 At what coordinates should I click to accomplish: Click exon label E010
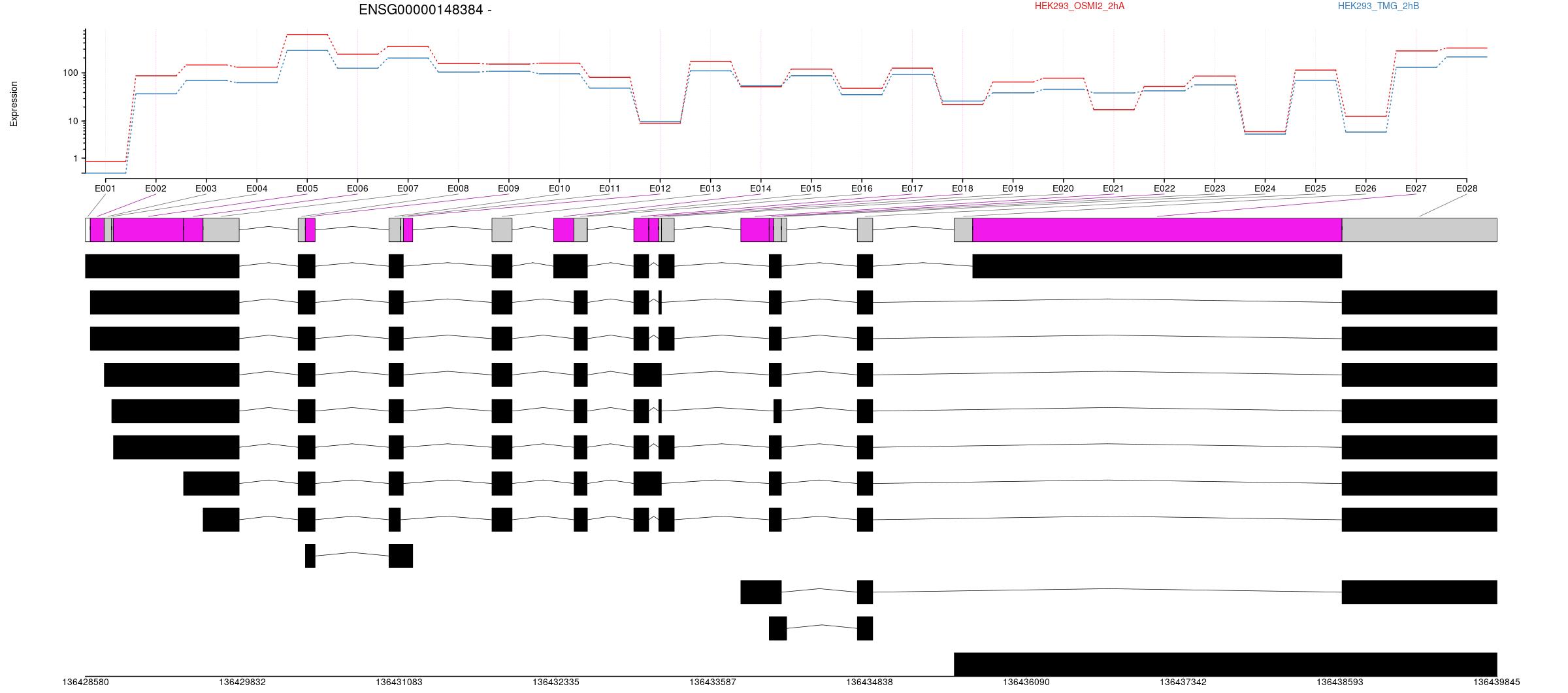coord(559,189)
